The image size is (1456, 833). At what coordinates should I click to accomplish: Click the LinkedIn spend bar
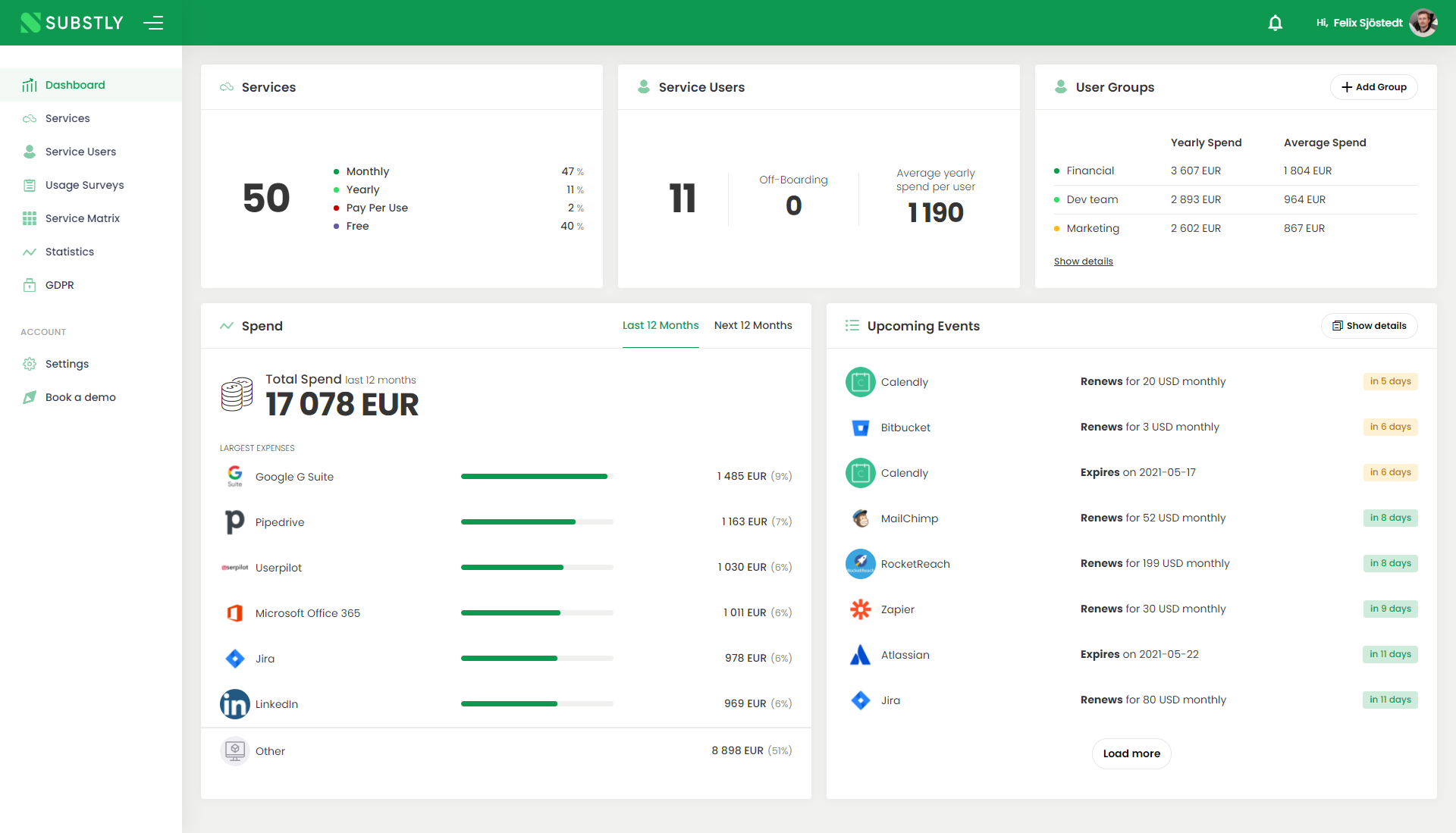click(537, 703)
